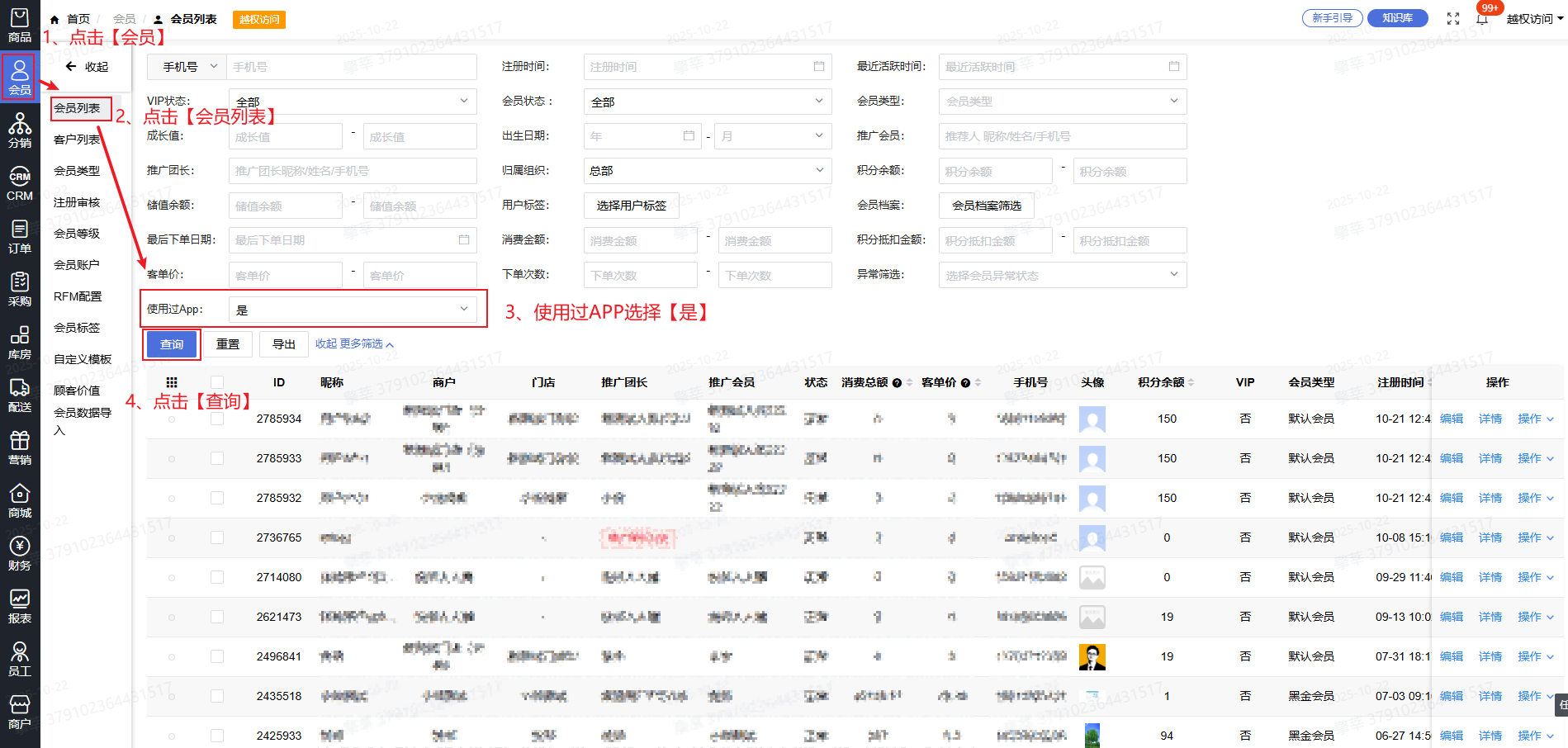The height and width of the screenshot is (748, 1568).
Task: Toggle fullscreen with the expand icon
Action: 1453,19
